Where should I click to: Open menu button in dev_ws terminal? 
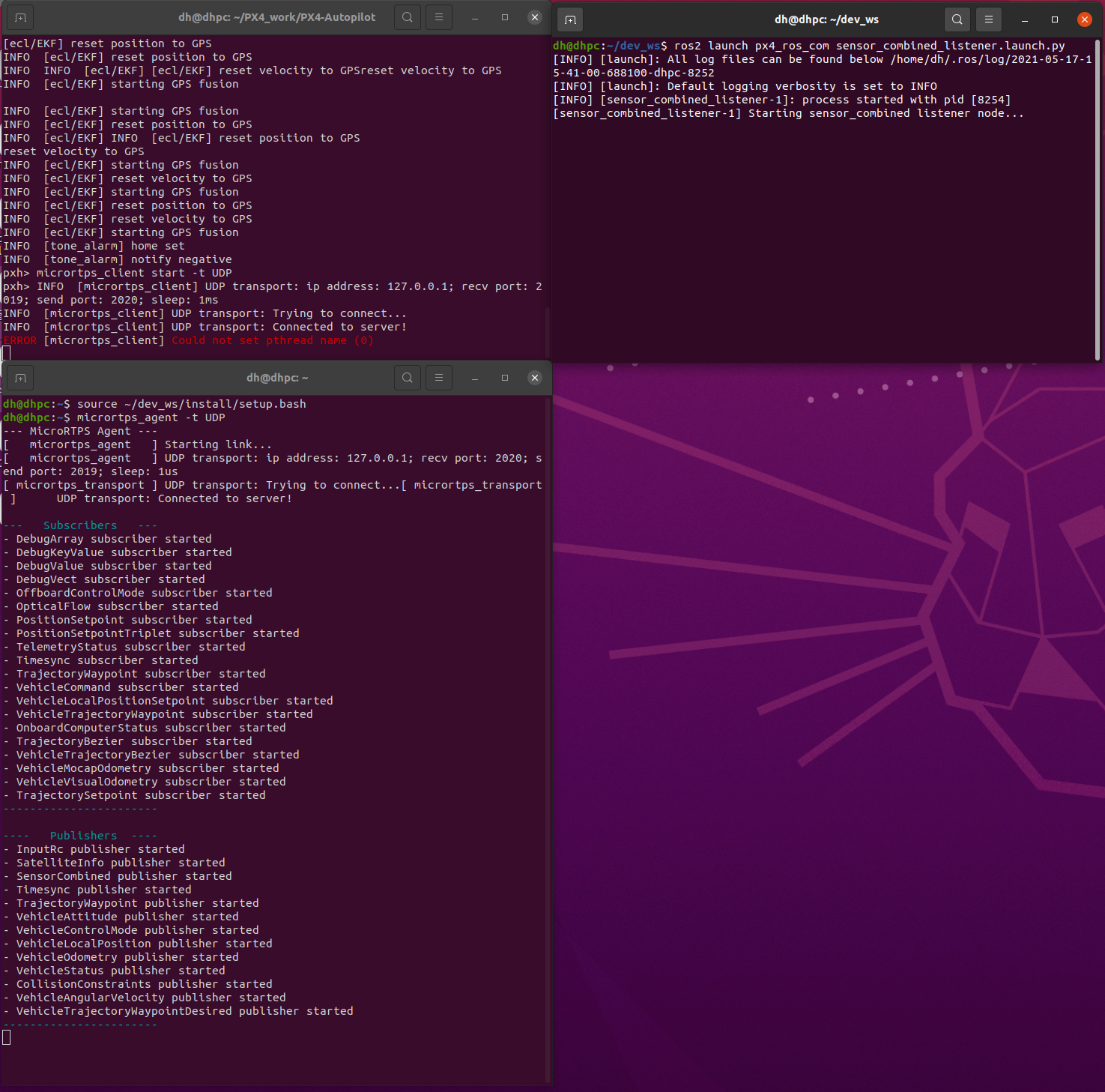(989, 19)
